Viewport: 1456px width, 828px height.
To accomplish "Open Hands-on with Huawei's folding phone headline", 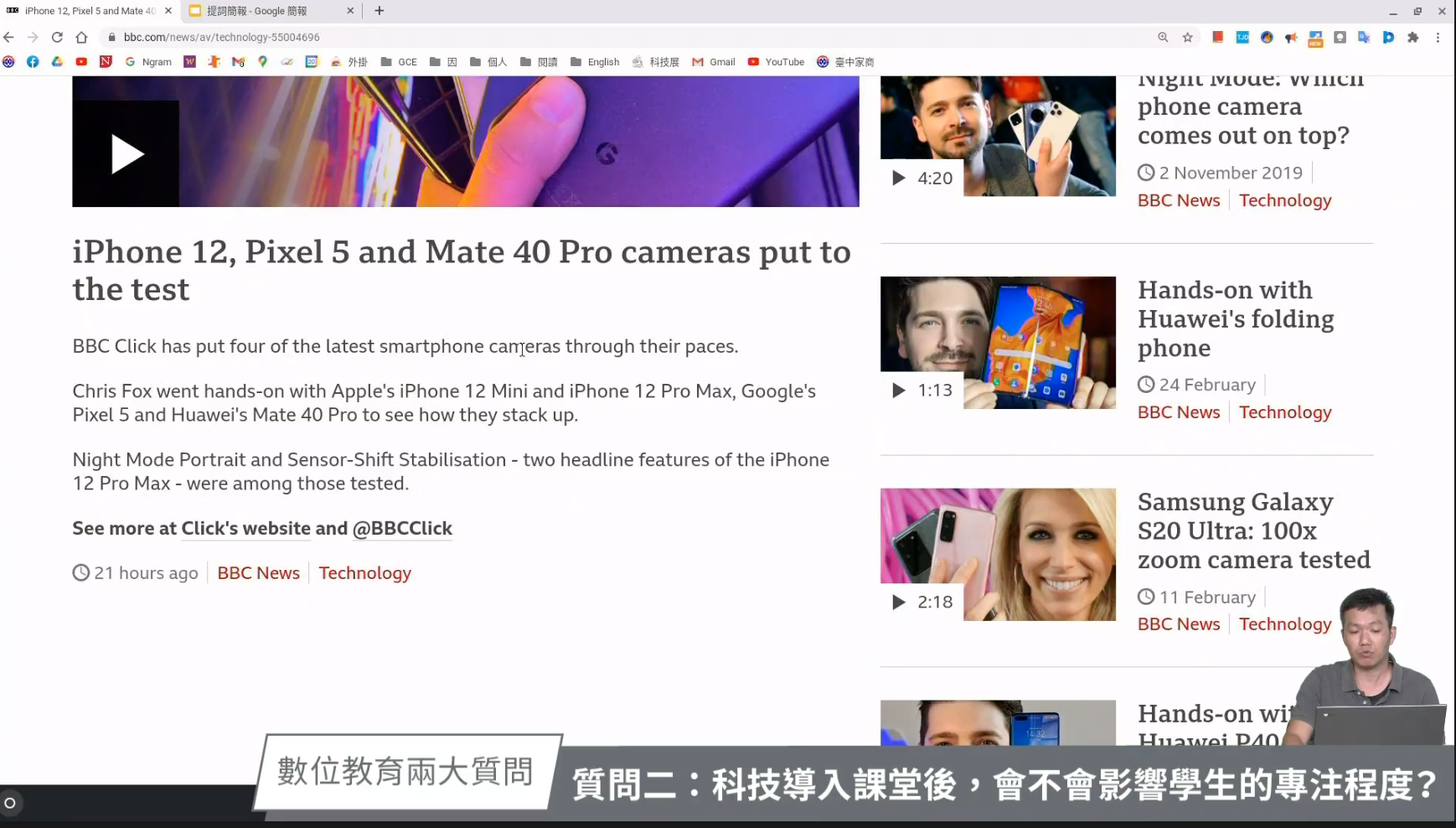I will (1236, 318).
